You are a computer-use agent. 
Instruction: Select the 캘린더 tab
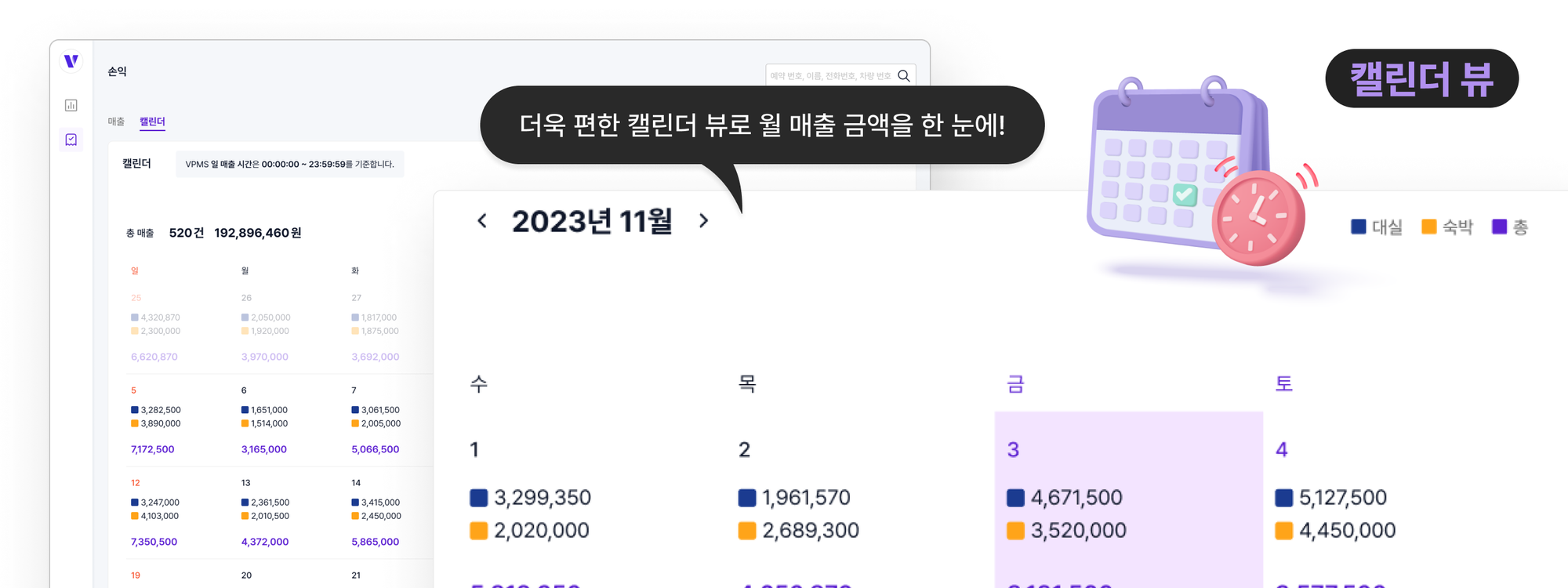[x=152, y=122]
